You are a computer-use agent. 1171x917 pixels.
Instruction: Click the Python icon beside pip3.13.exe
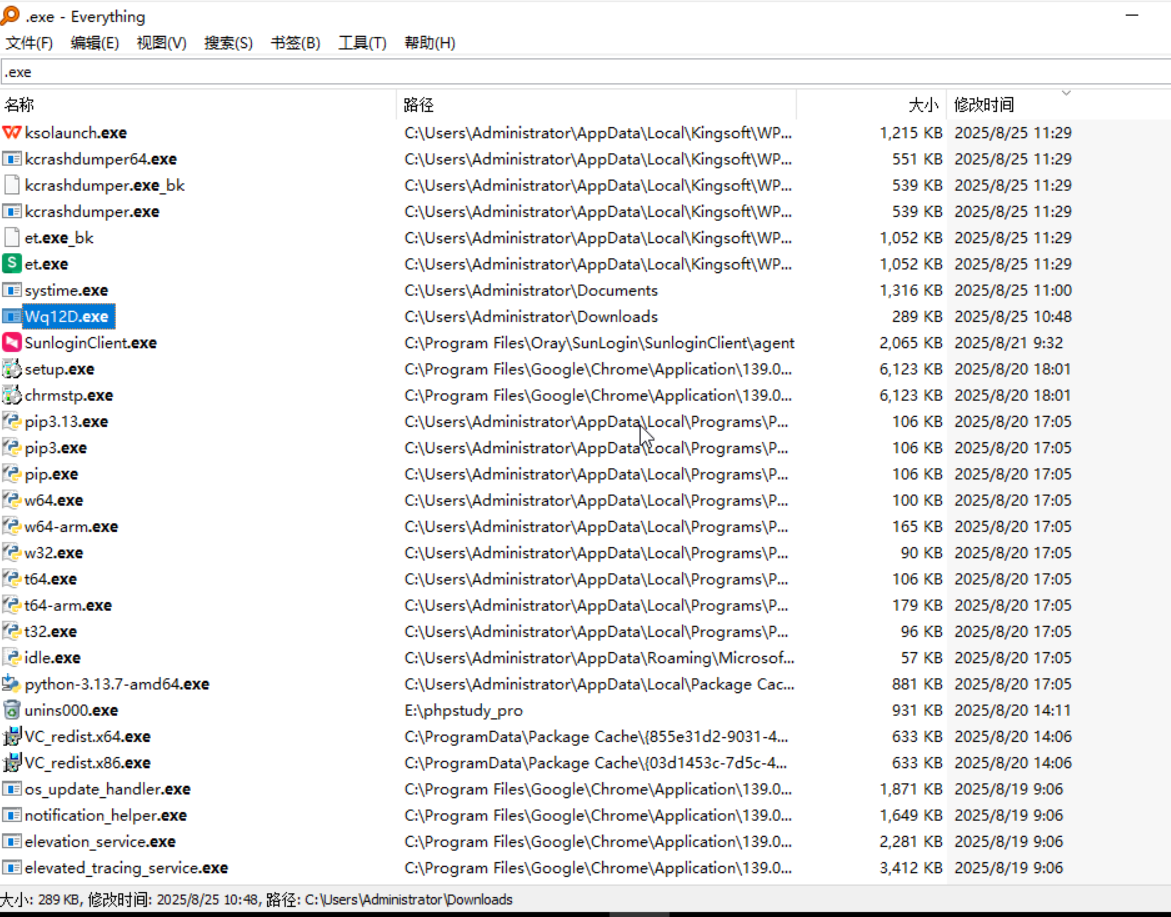[x=12, y=421]
